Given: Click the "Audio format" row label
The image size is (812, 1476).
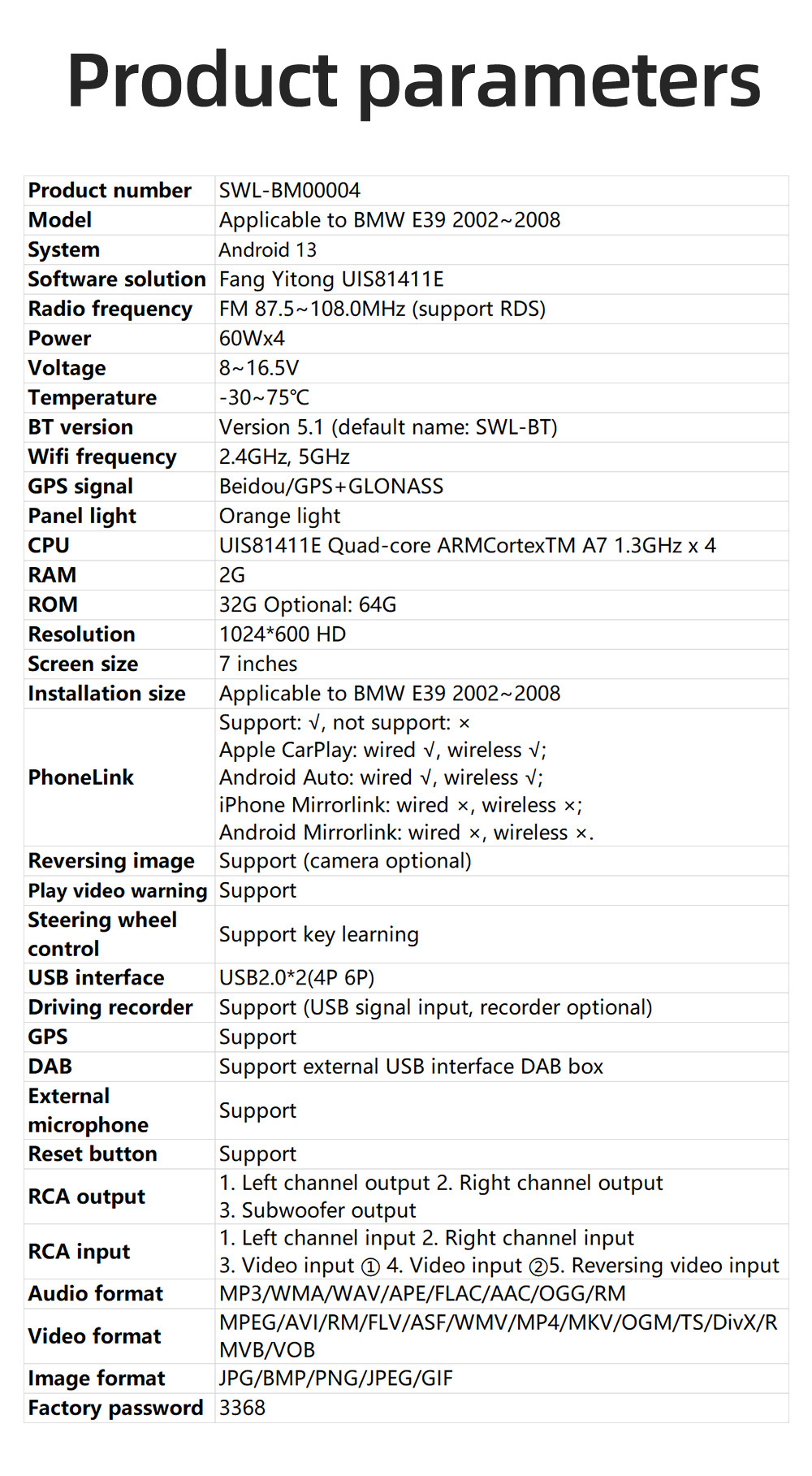Looking at the screenshot, I should click(96, 1294).
